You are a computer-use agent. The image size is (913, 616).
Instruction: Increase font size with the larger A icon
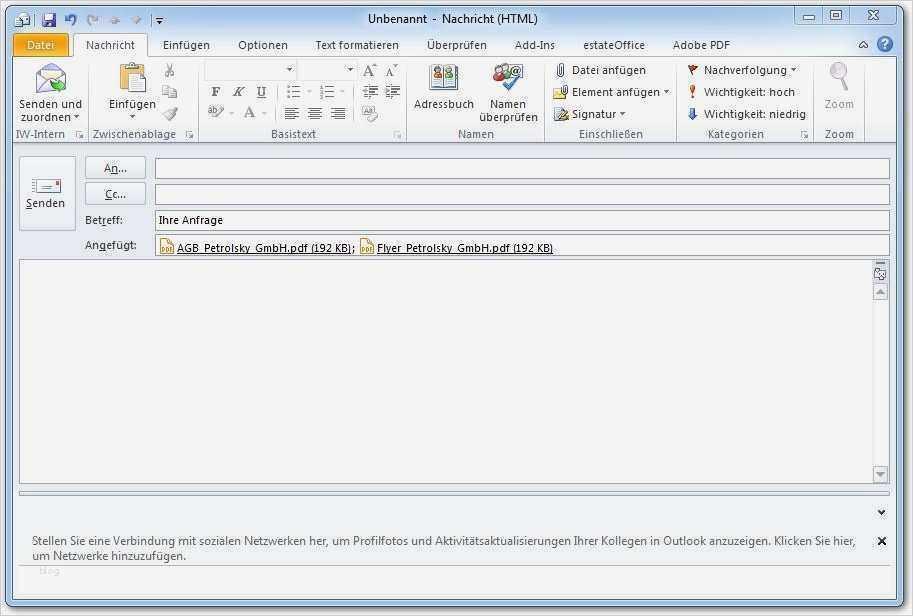point(369,71)
